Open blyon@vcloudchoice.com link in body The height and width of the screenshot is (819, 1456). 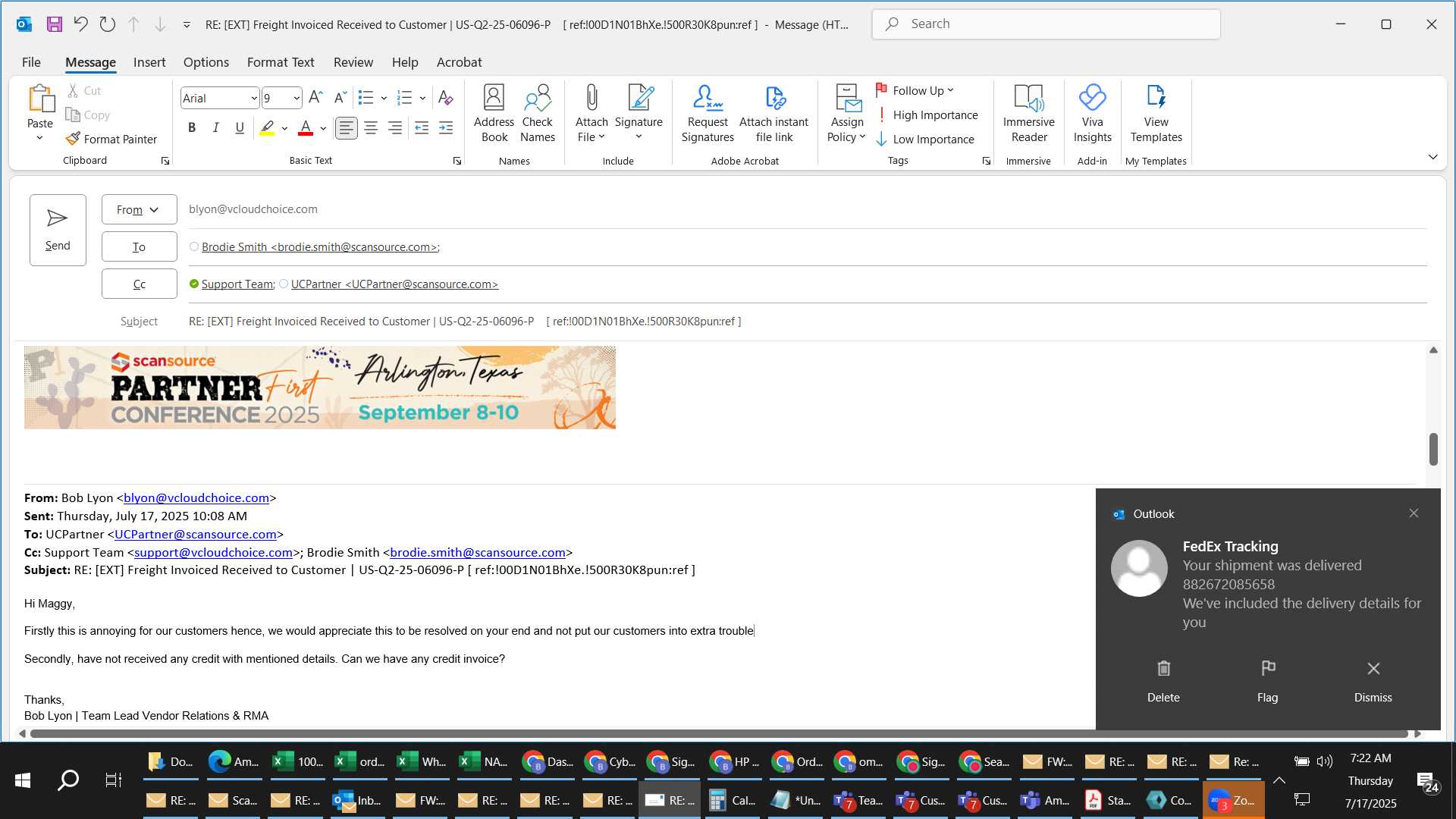point(196,498)
